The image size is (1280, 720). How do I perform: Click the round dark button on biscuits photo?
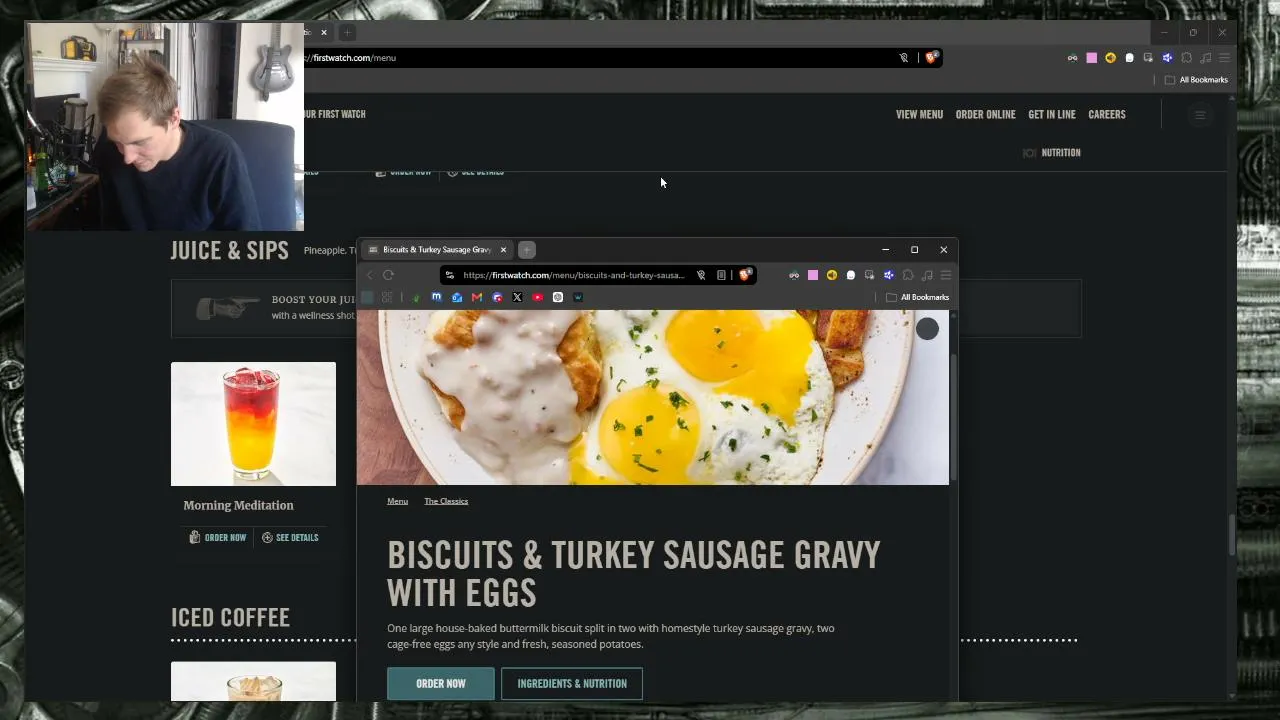(927, 329)
